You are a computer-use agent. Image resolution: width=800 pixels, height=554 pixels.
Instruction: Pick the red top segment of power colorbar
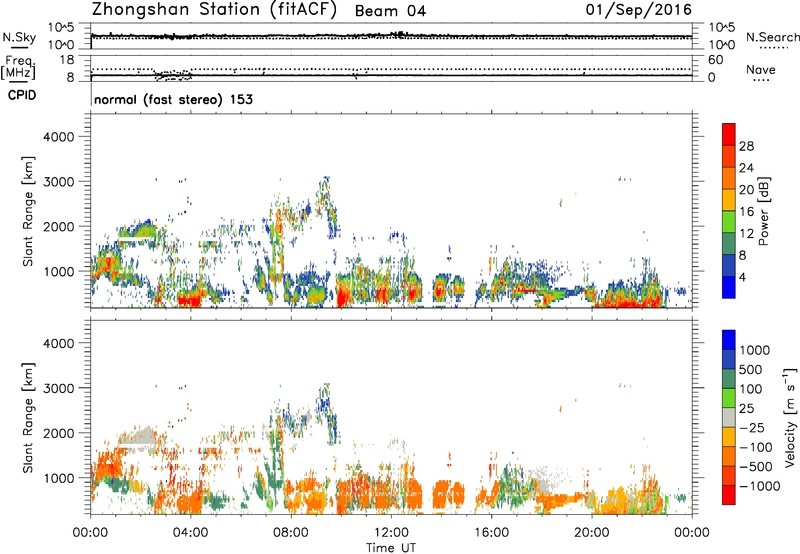[x=729, y=134]
